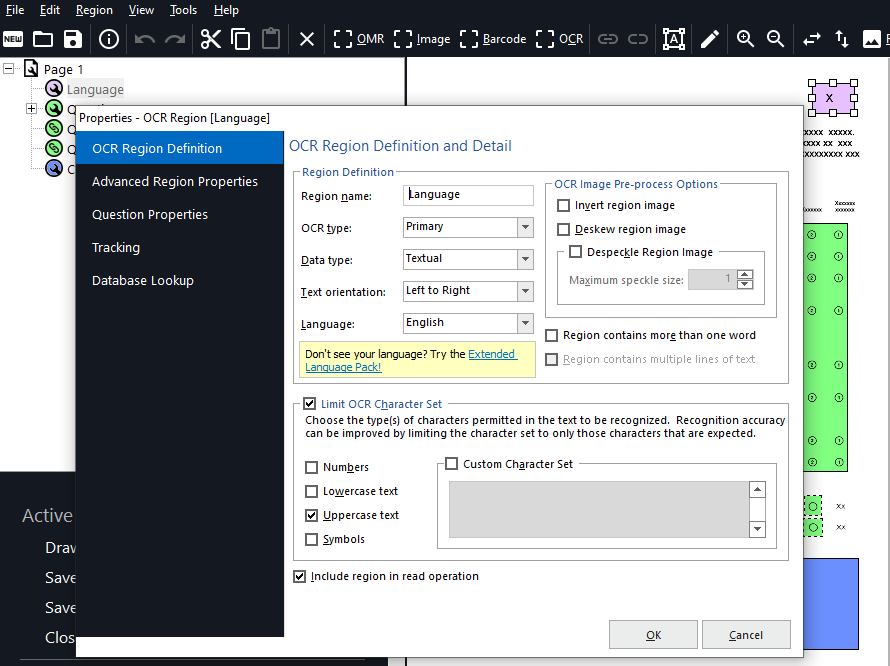Click the link regions chain icon

(607, 39)
